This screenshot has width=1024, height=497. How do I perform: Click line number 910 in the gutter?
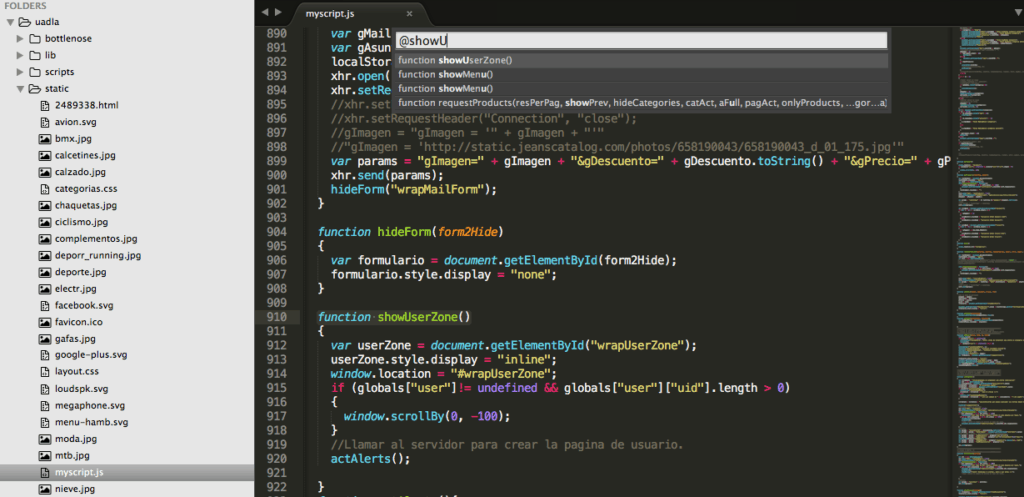click(277, 317)
